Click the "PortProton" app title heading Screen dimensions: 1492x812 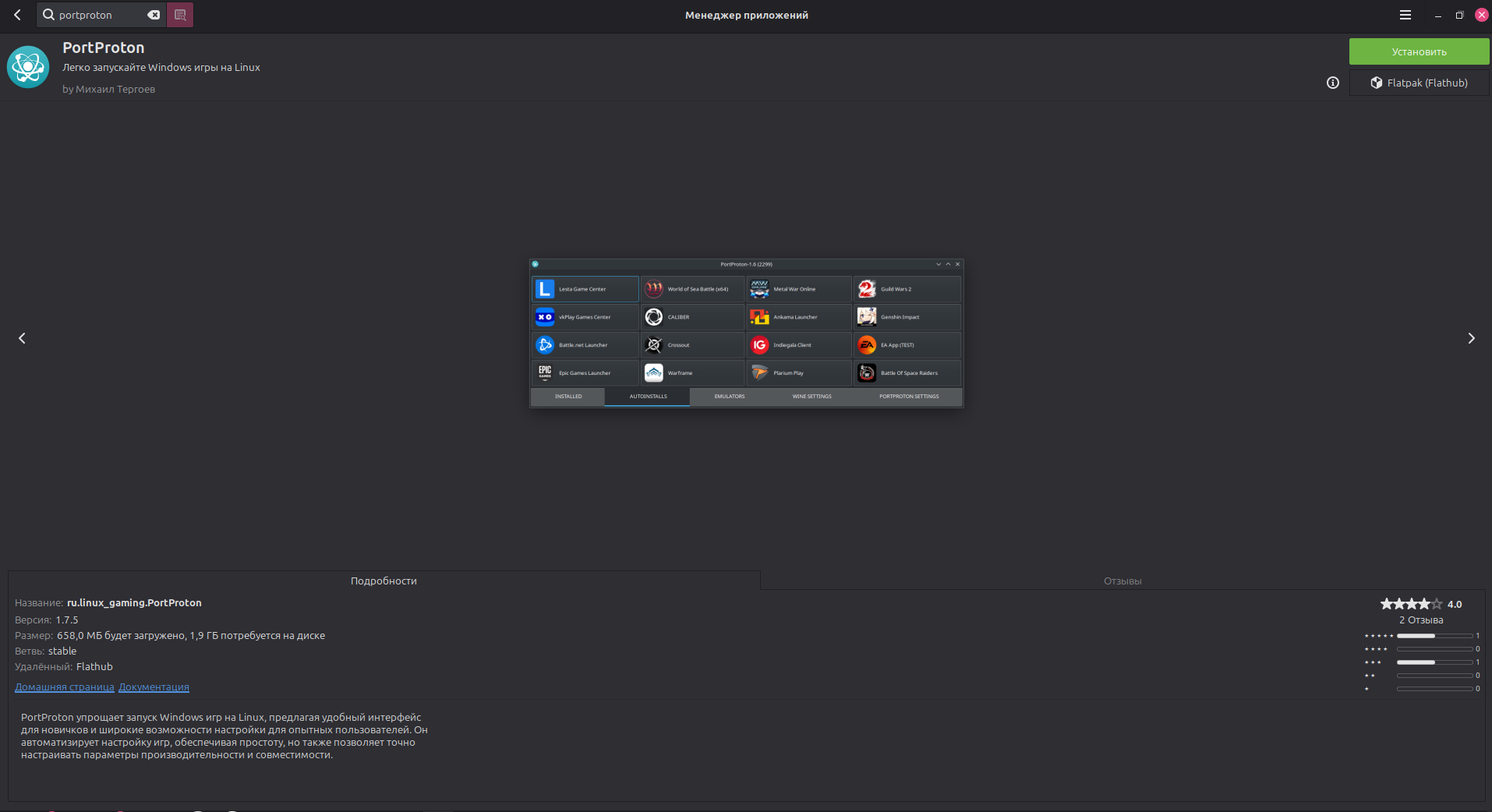point(104,48)
